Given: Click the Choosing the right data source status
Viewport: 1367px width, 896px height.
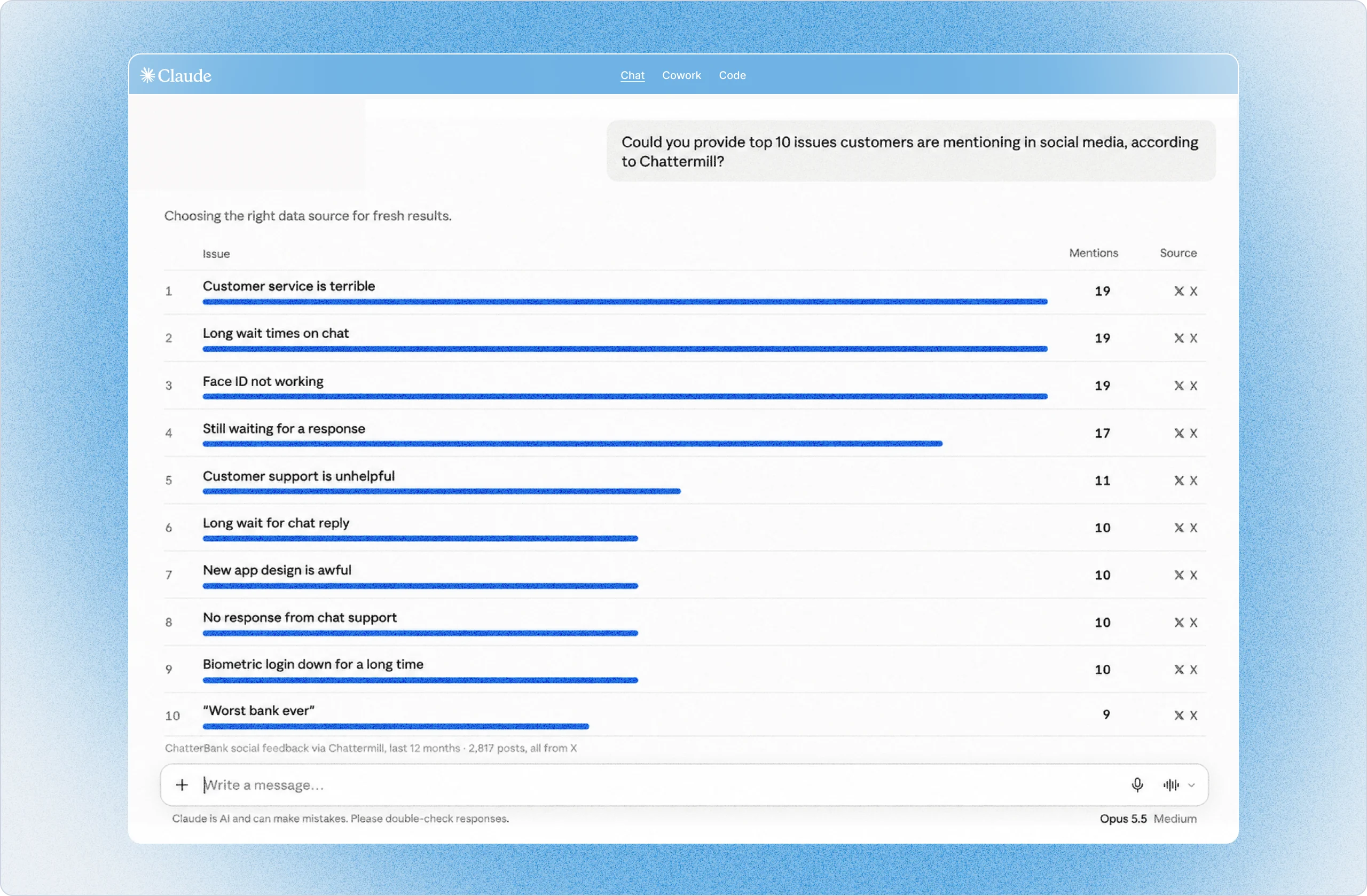Looking at the screenshot, I should [308, 216].
